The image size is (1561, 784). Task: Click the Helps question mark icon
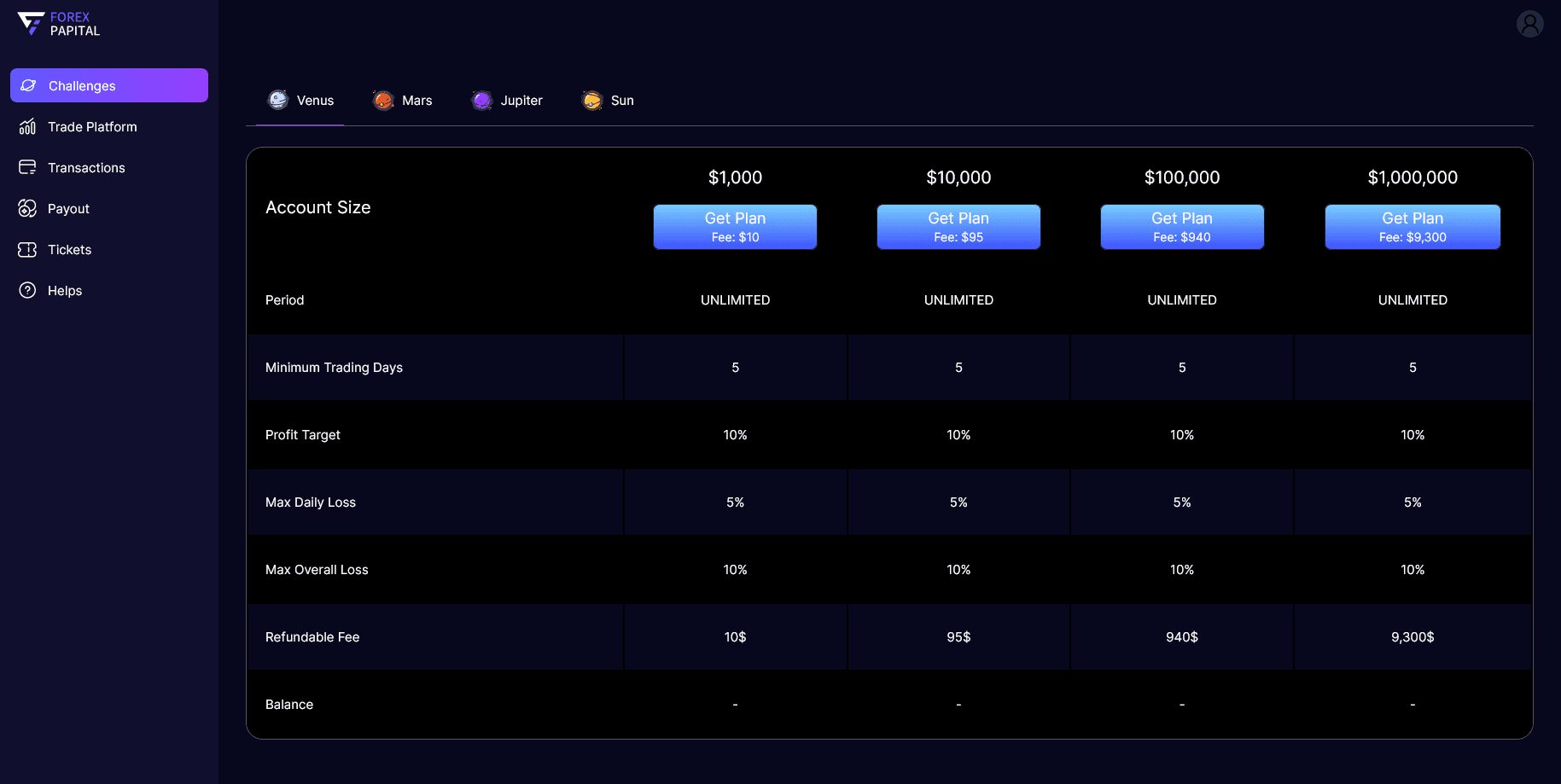[x=27, y=290]
